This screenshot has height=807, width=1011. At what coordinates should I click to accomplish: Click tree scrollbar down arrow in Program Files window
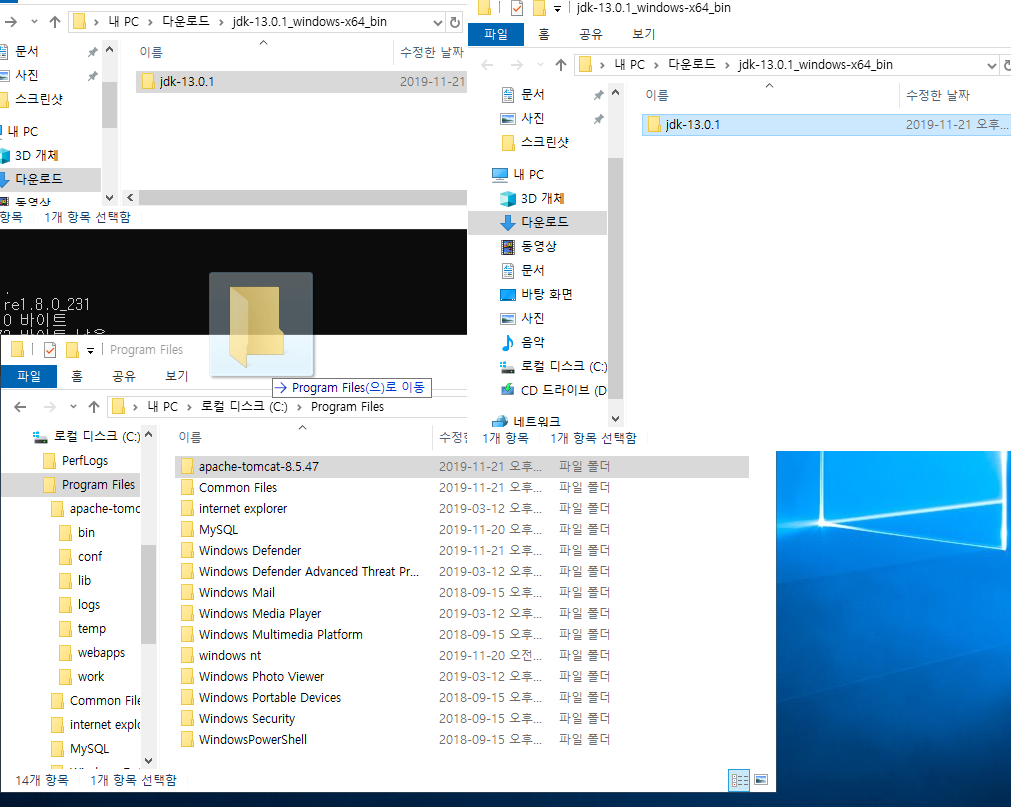point(149,761)
